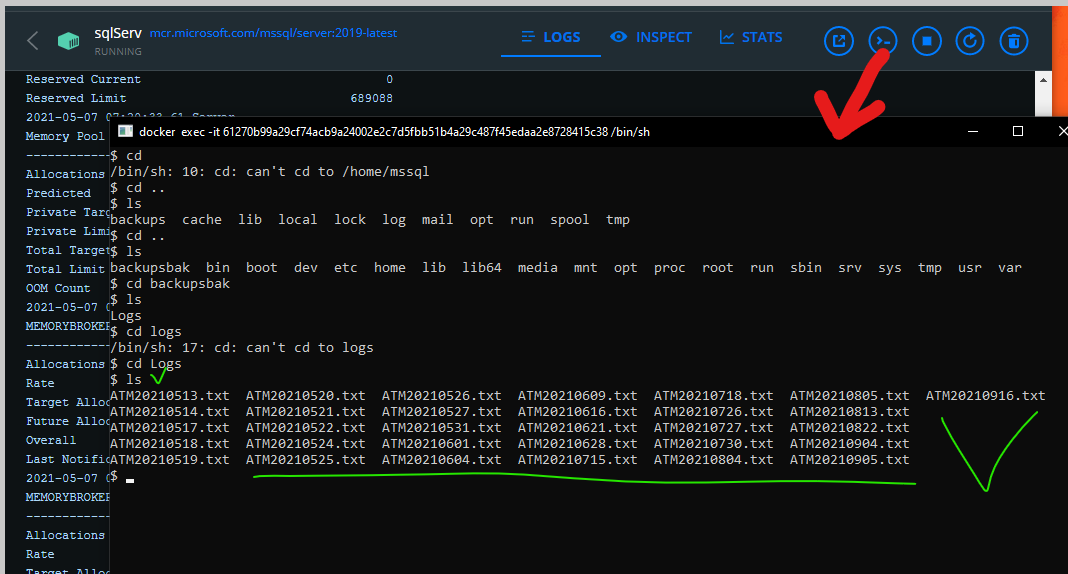Click the OOM Count log line

58,288
